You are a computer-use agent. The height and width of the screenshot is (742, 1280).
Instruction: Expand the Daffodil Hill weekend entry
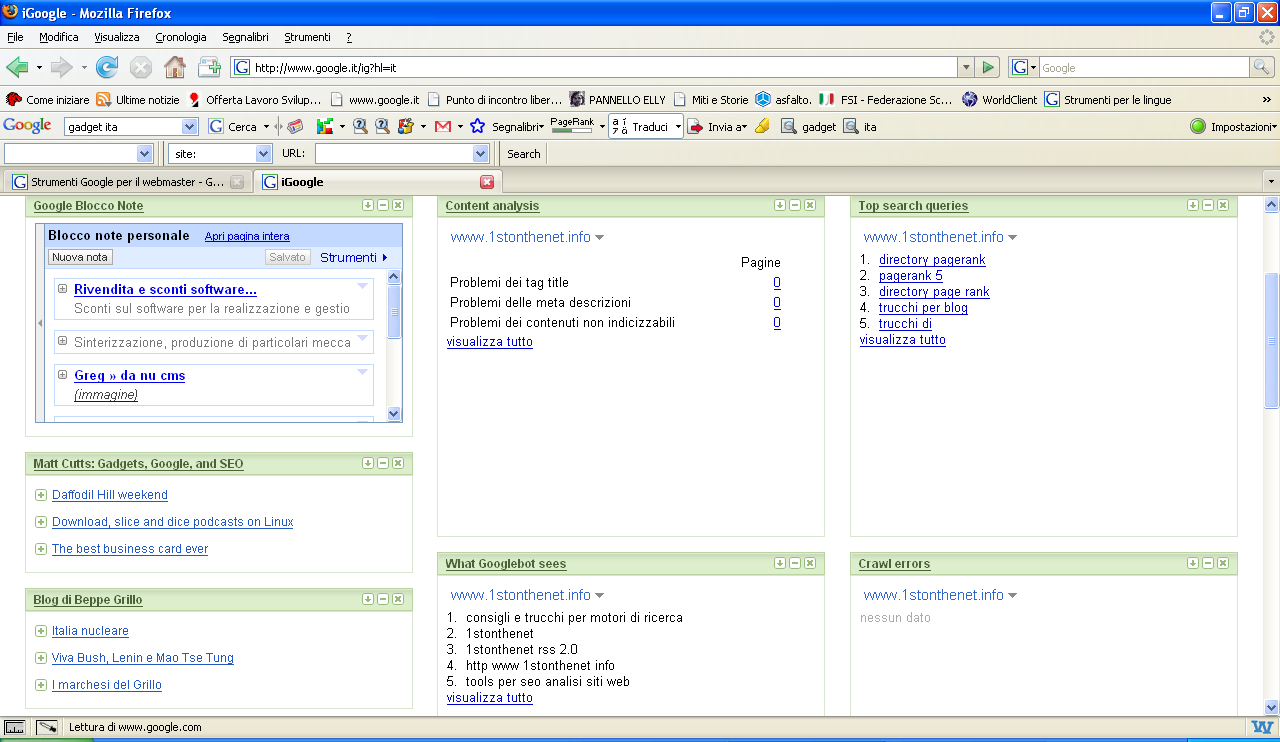click(x=41, y=495)
